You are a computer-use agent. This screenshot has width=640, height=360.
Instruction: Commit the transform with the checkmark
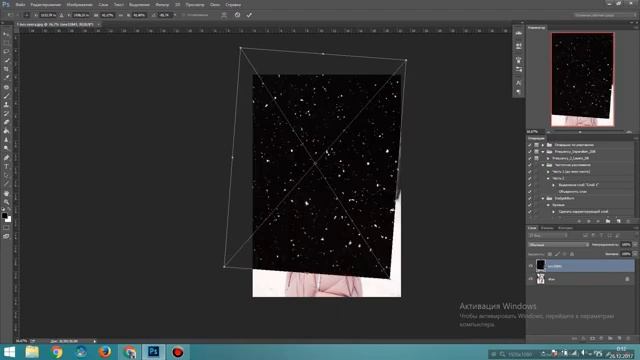pos(249,15)
